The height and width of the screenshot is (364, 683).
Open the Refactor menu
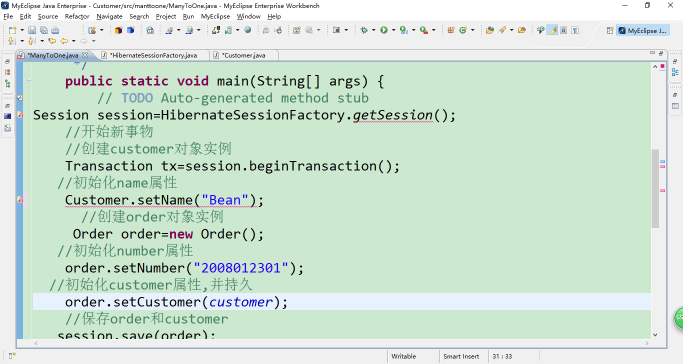click(x=77, y=17)
